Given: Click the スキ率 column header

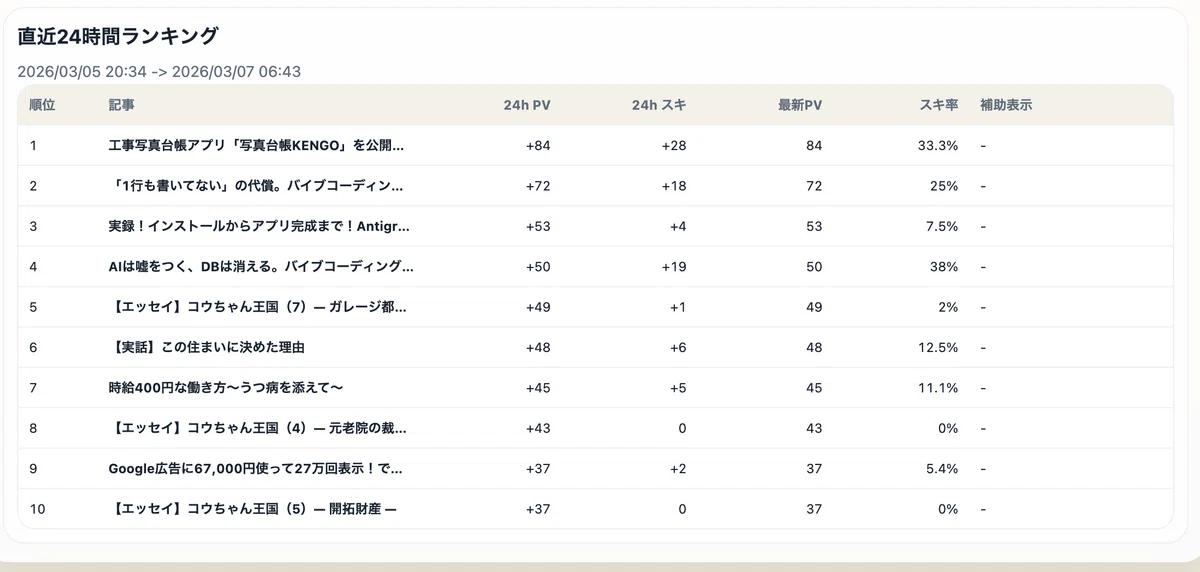Looking at the screenshot, I should 939,105.
